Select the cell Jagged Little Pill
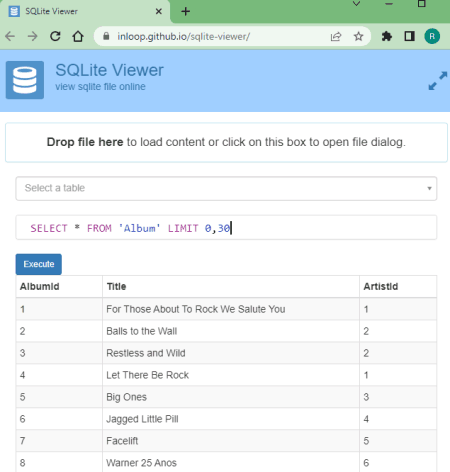450x472 pixels. [231, 419]
